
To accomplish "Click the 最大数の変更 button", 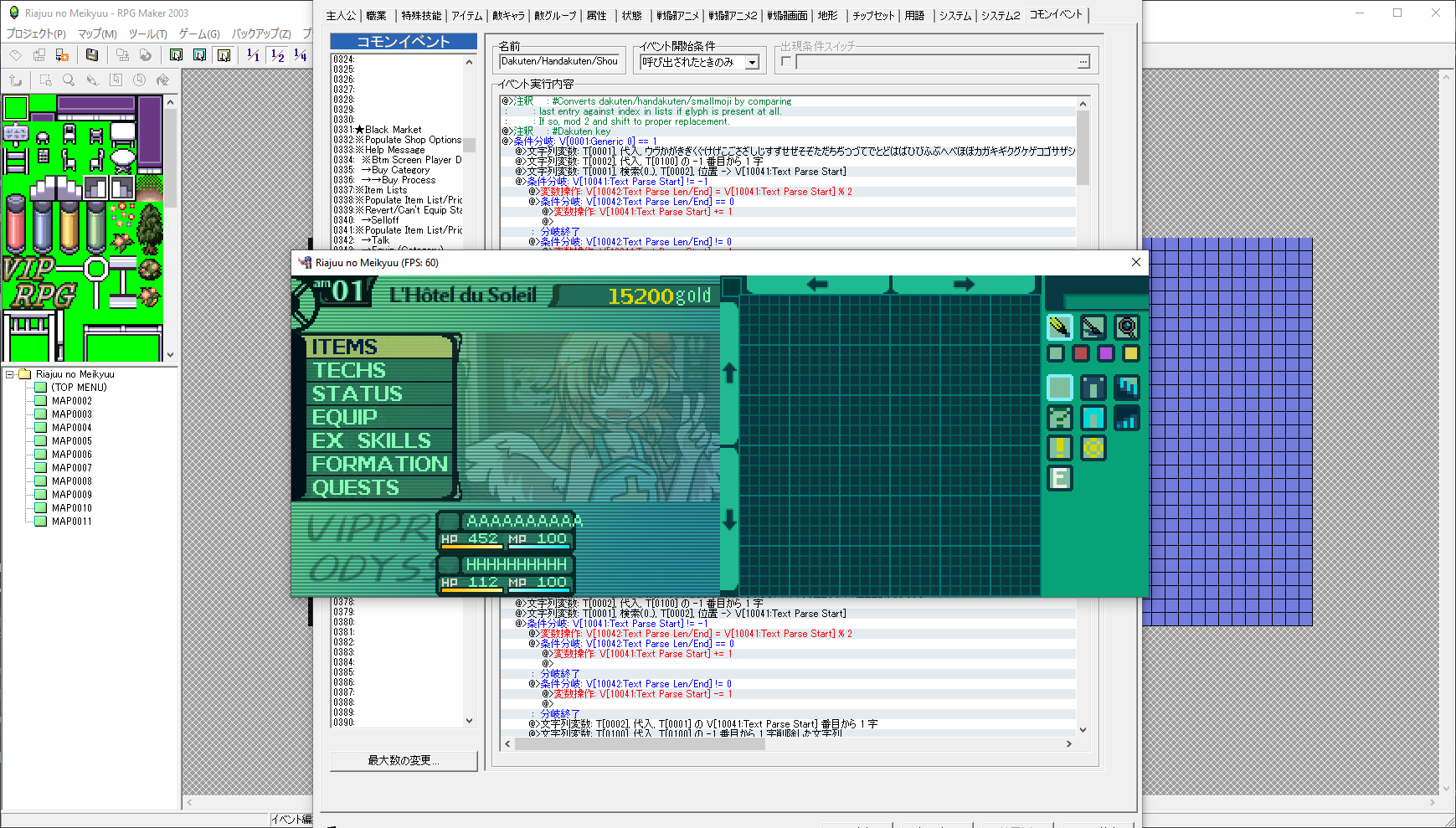I will click(404, 760).
